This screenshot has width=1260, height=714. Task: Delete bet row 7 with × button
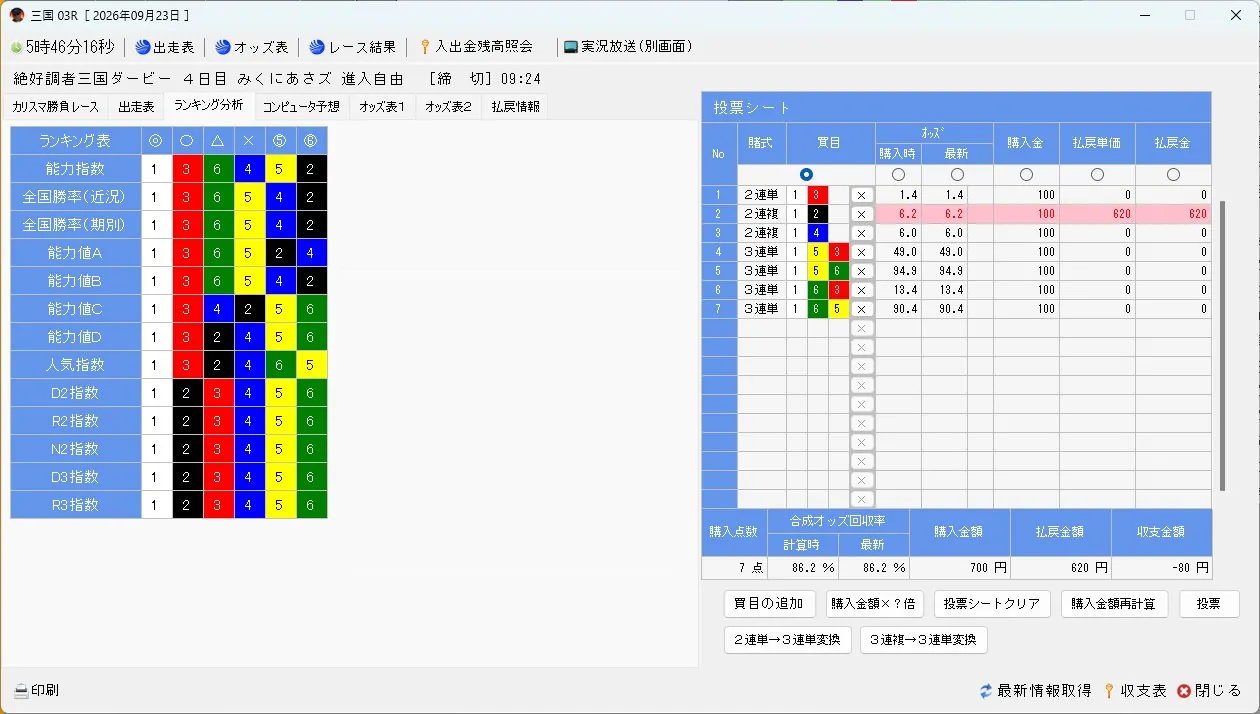[x=861, y=309]
